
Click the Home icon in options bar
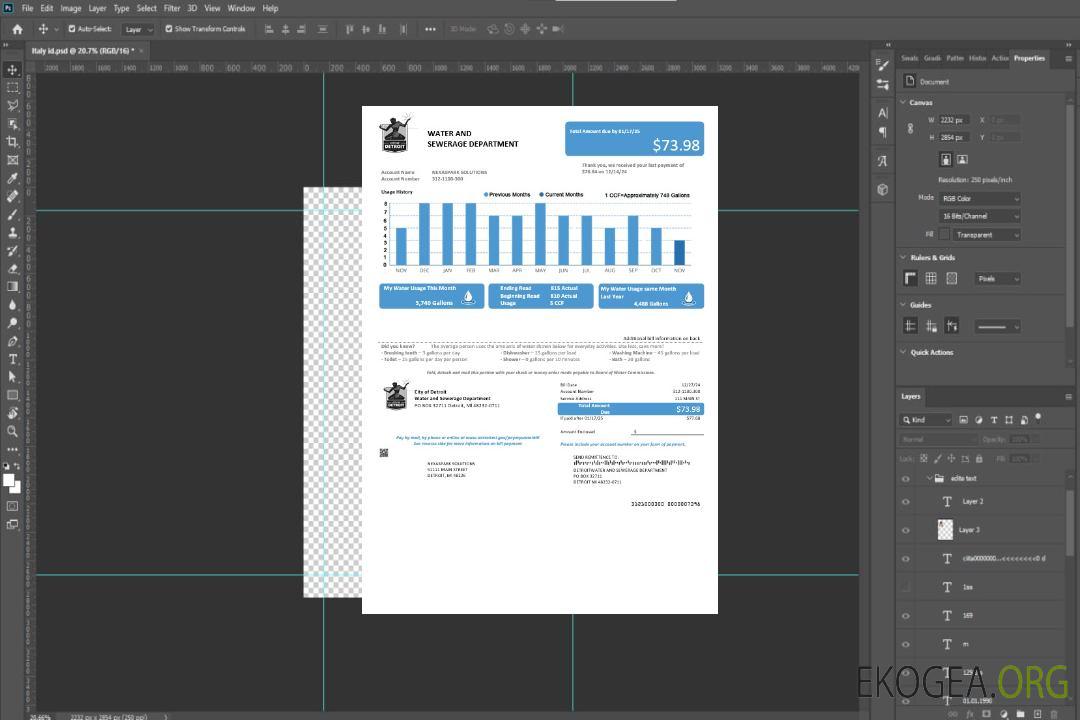(17, 29)
